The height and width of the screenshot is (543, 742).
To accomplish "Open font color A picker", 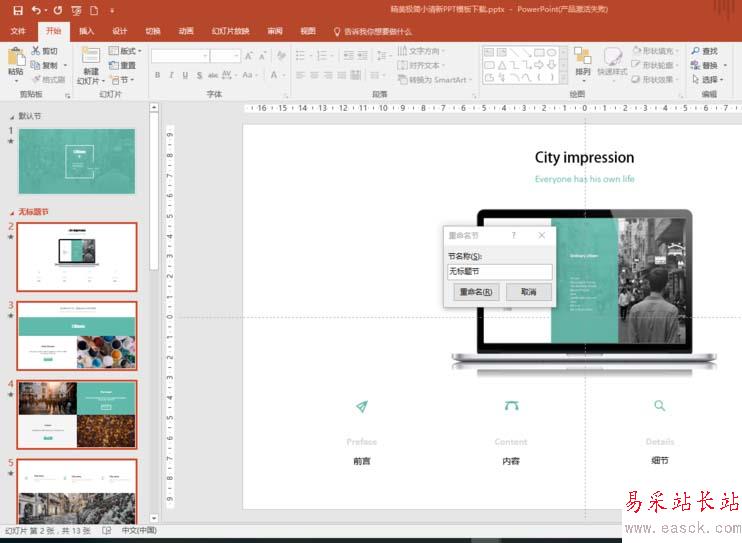I will [274, 75].
